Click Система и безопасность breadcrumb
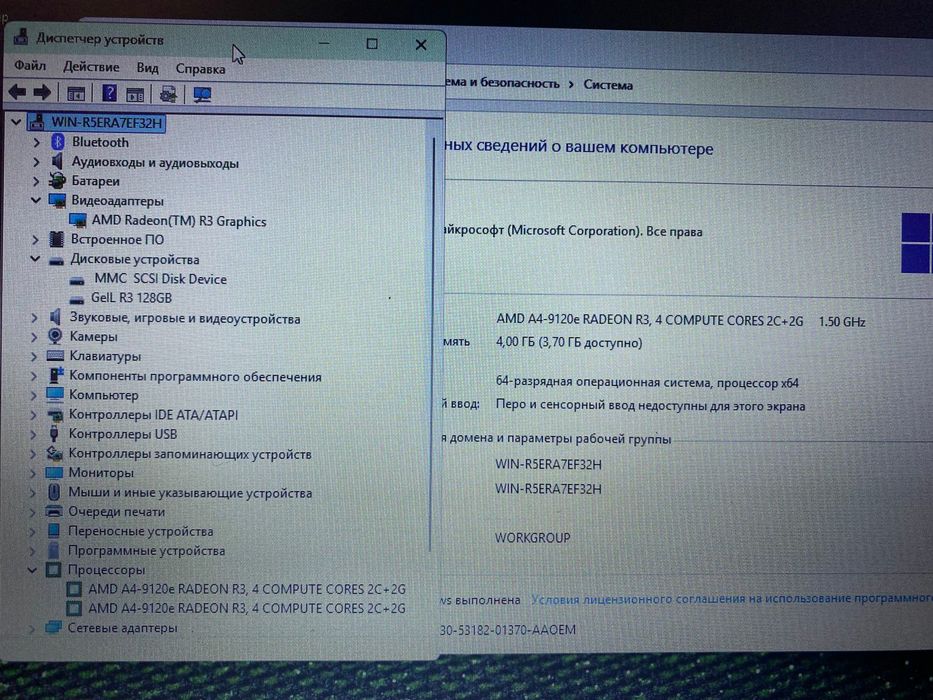The image size is (933, 700). click(502, 83)
